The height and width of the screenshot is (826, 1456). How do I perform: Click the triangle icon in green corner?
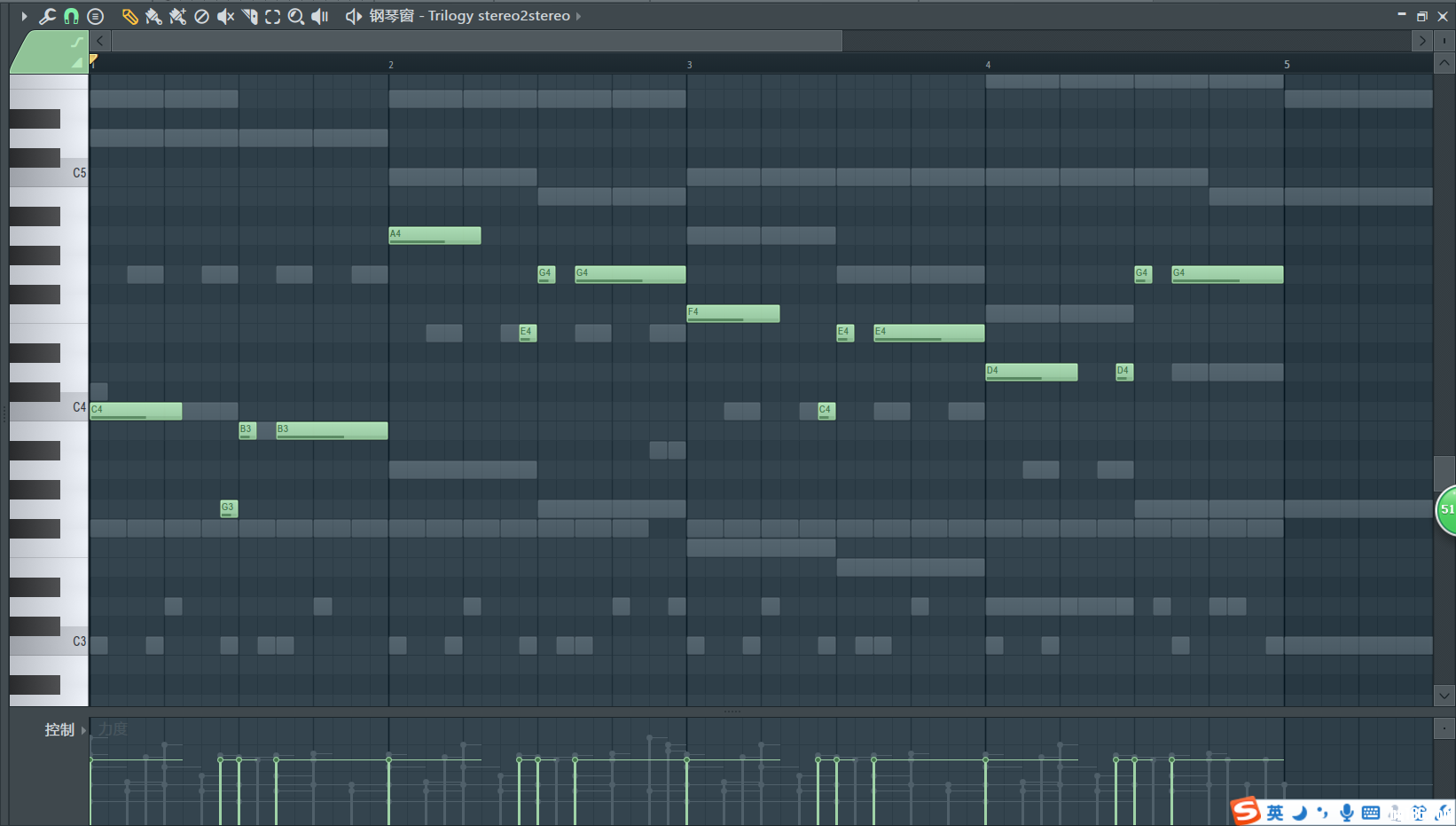coord(77,62)
